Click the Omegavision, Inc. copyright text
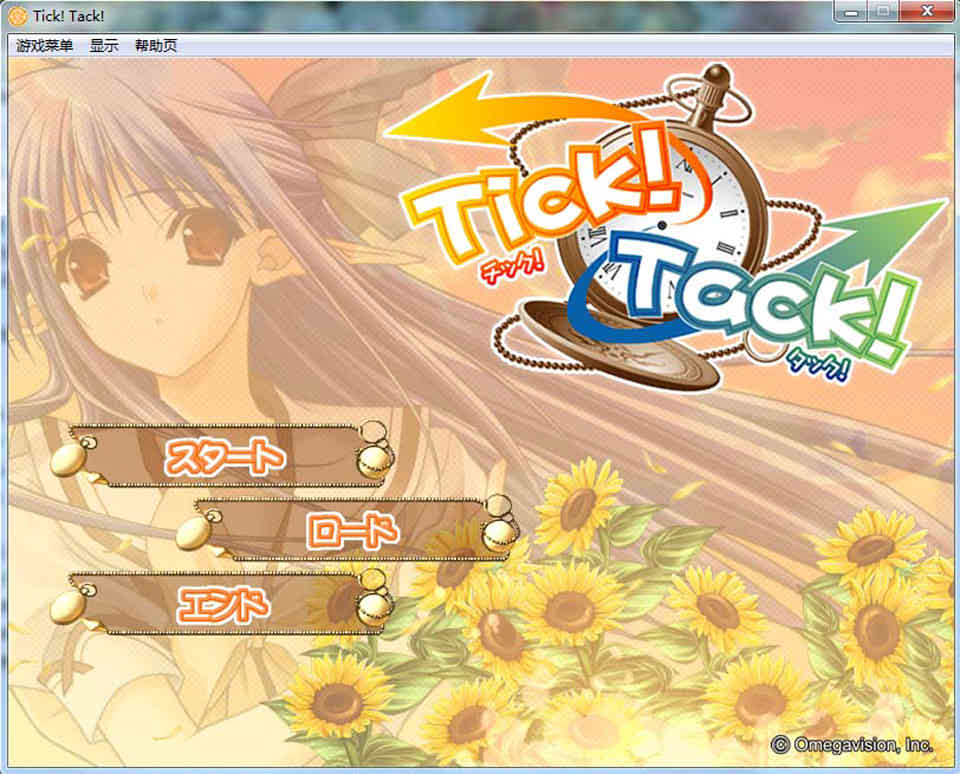This screenshot has height=774, width=960. [x=852, y=745]
